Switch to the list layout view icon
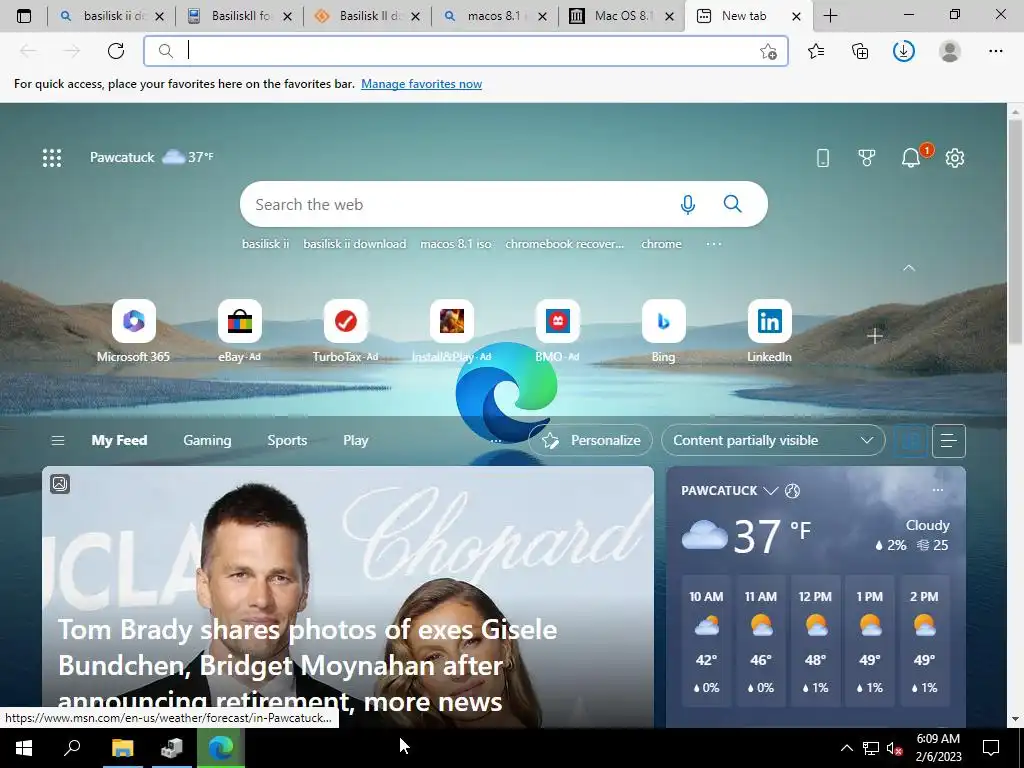 [x=949, y=440]
